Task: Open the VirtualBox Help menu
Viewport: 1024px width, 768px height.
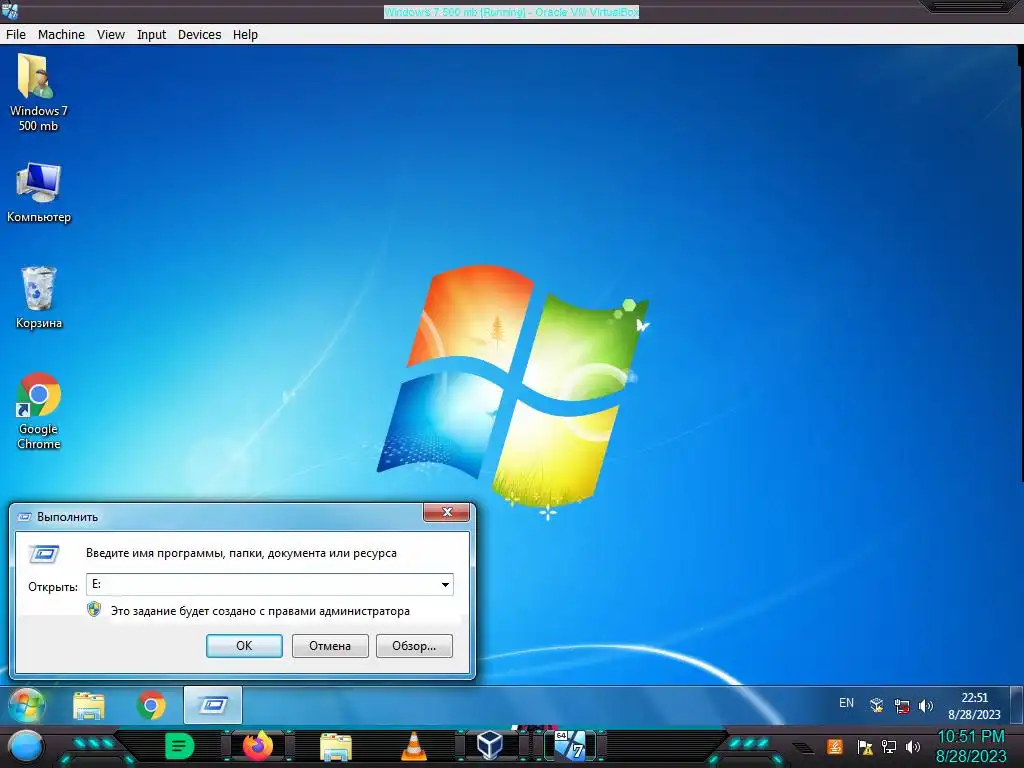Action: [x=246, y=35]
